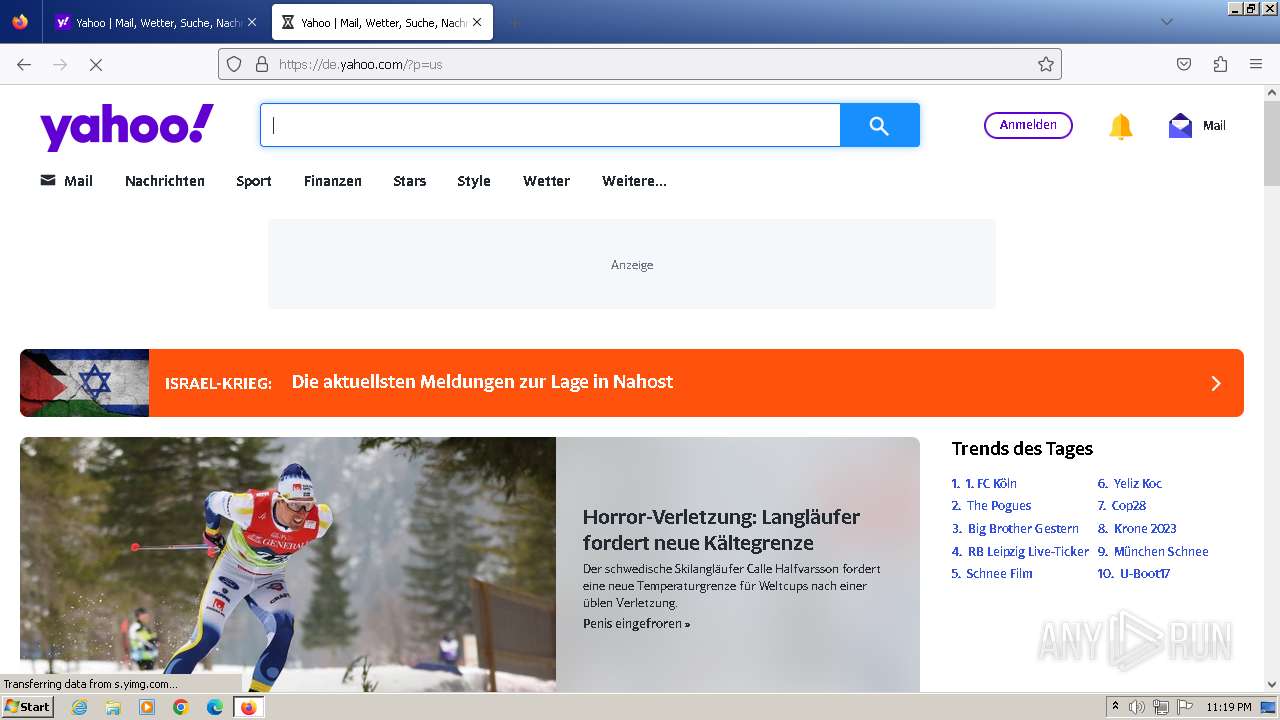Image resolution: width=1280 pixels, height=720 pixels.
Task: Click the Yahoo logo
Action: (127, 126)
